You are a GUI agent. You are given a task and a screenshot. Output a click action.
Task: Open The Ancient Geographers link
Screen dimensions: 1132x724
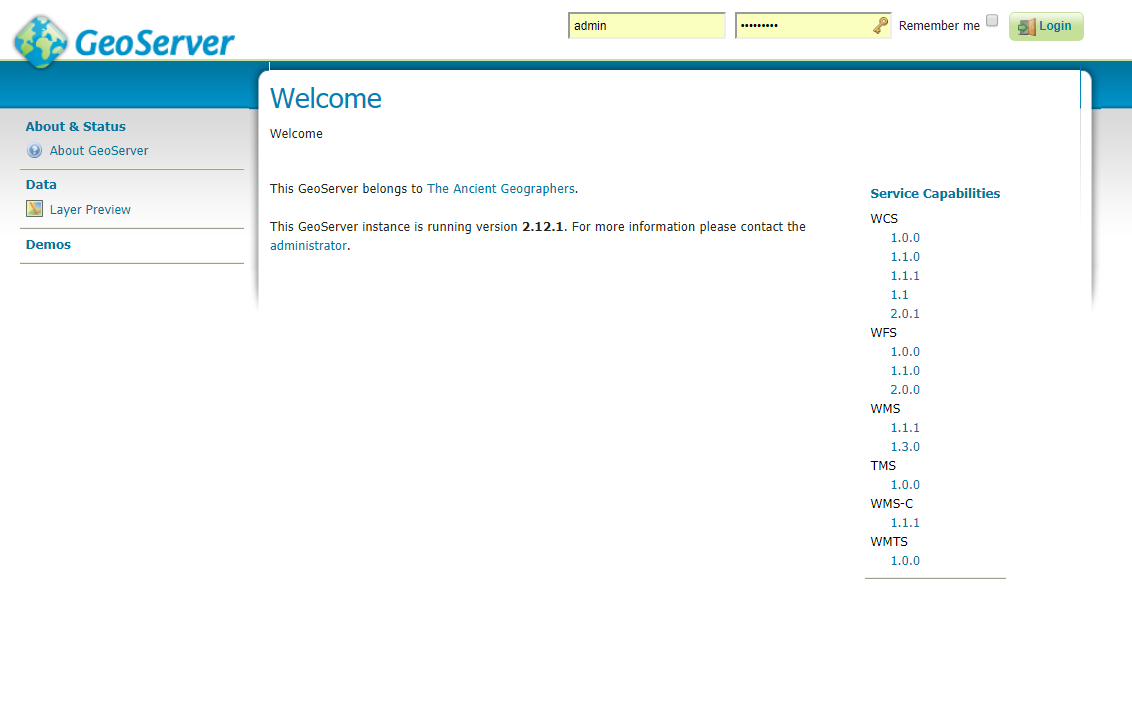(x=501, y=188)
